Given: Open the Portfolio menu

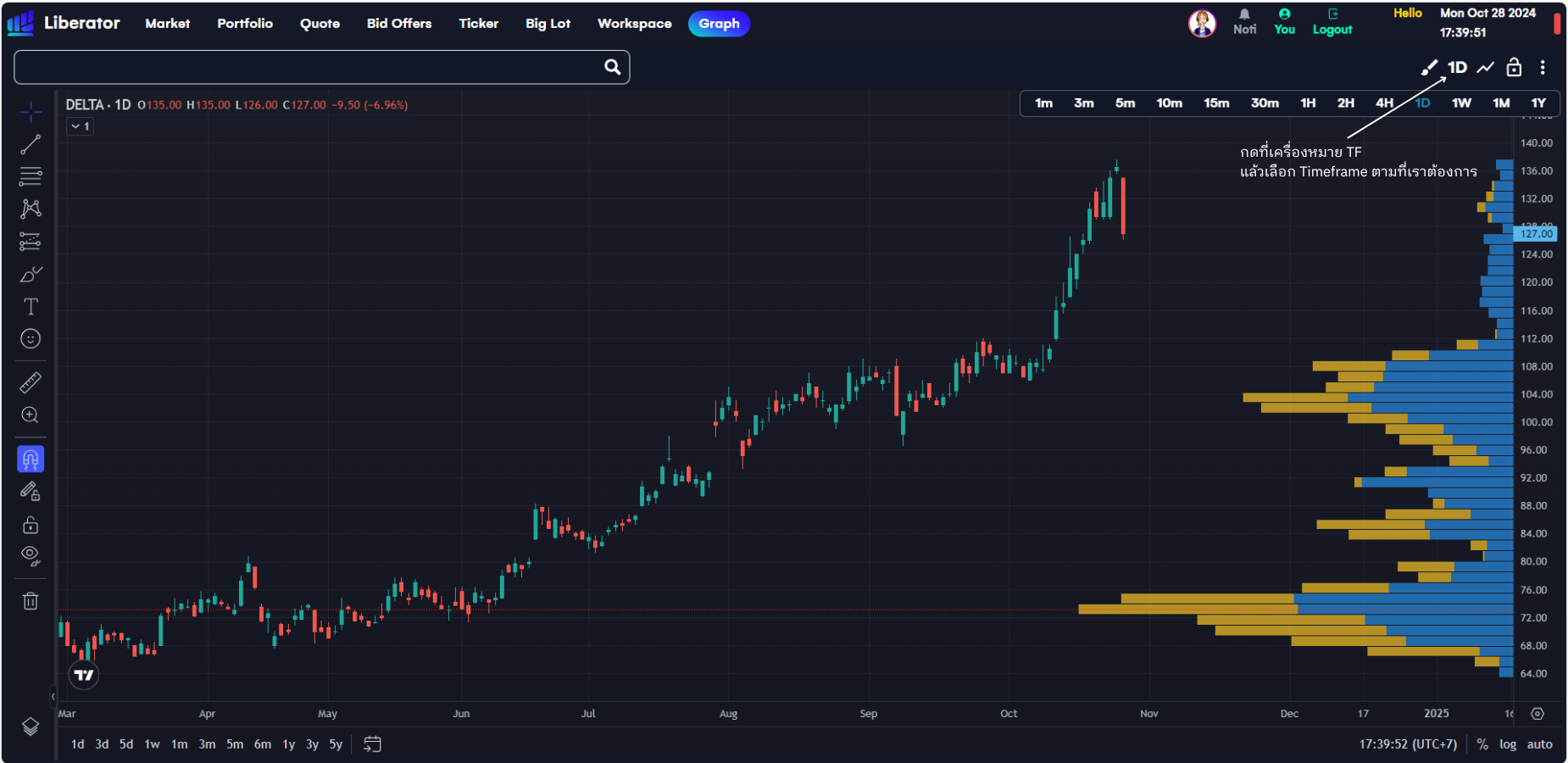Looking at the screenshot, I should click(x=245, y=24).
